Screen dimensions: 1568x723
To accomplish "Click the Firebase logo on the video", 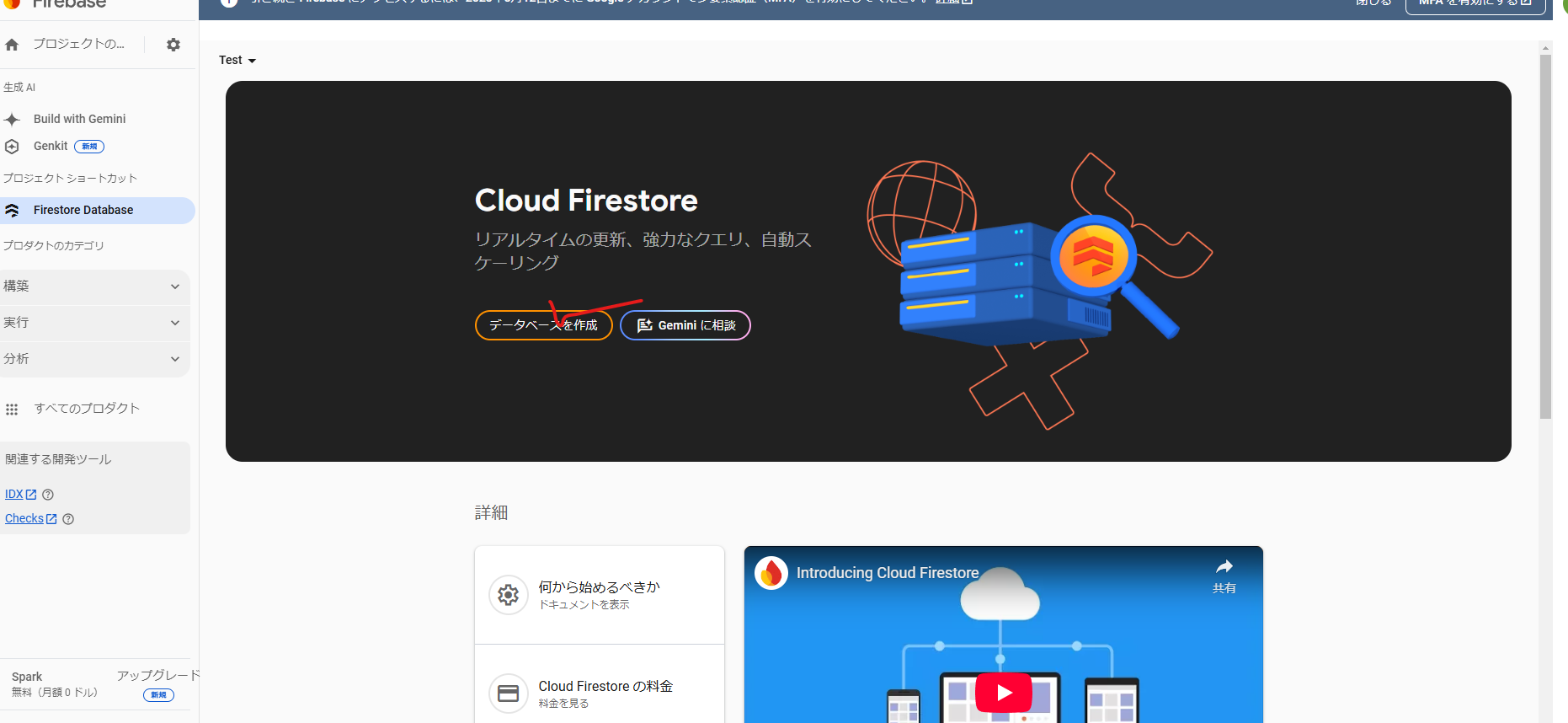I will pos(771,573).
